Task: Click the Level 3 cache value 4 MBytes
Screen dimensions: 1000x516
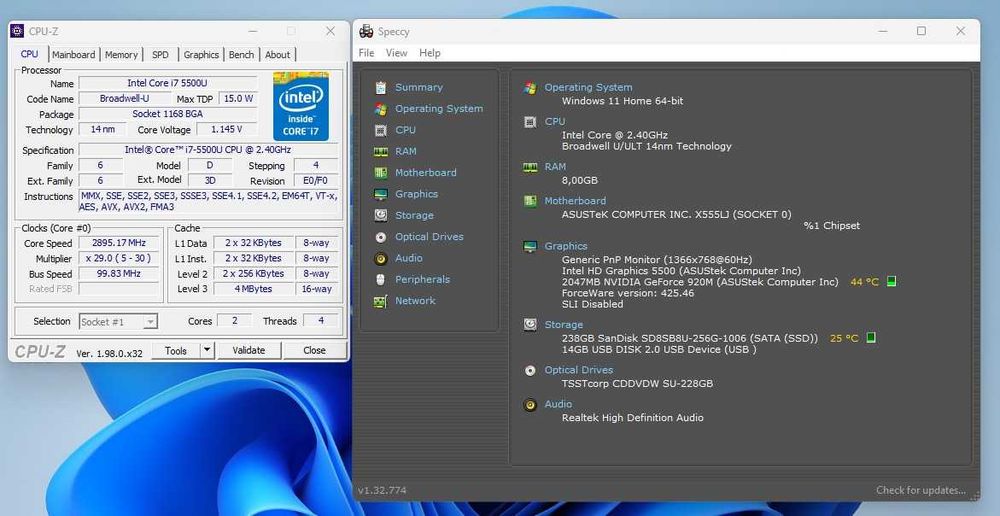Action: (253, 289)
